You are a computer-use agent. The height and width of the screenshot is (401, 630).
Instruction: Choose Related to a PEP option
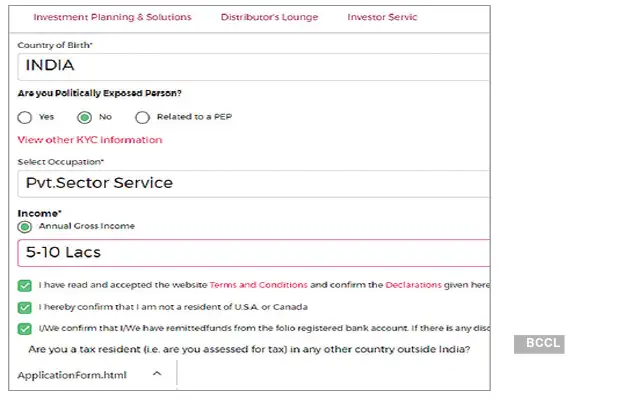coord(142,117)
